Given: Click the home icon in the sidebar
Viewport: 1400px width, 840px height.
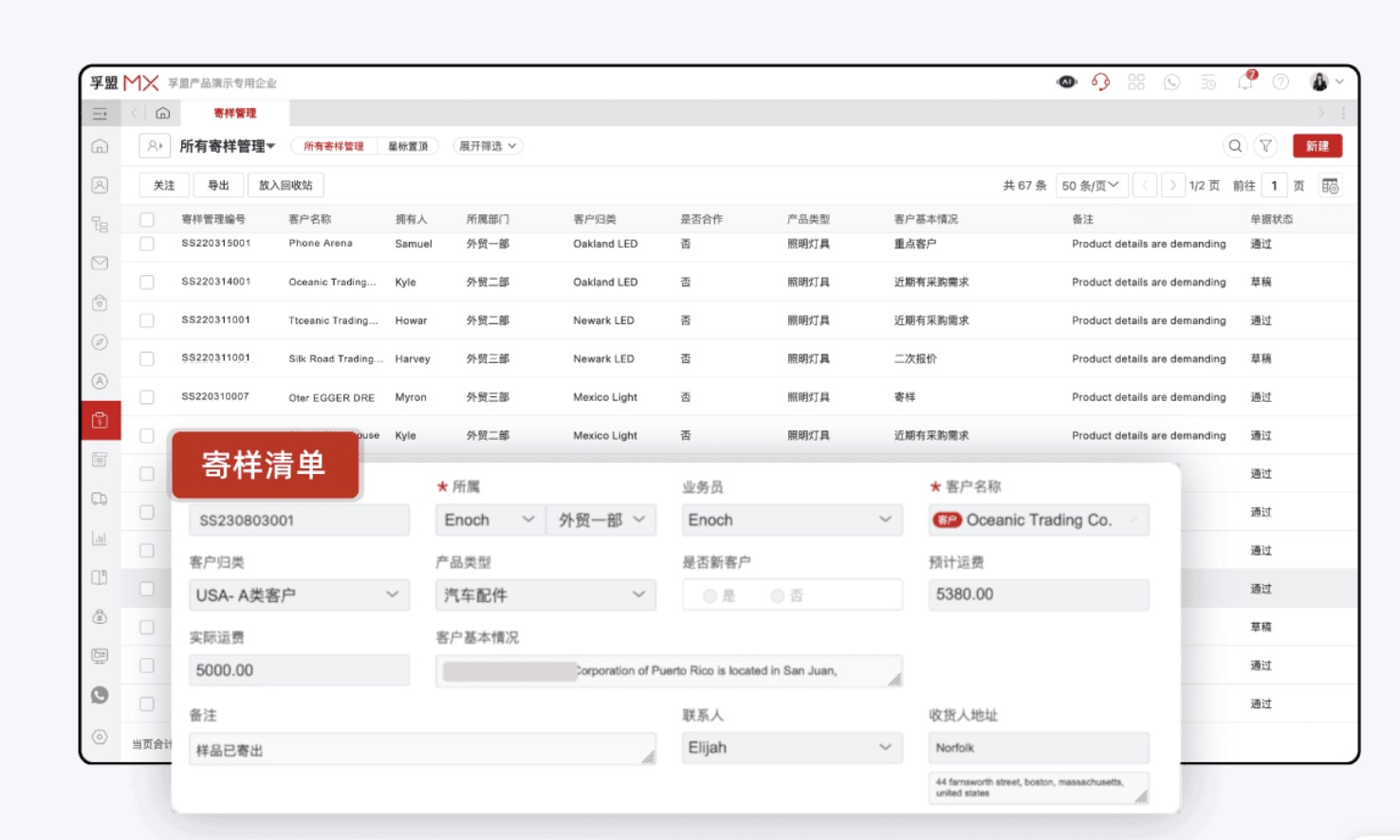Looking at the screenshot, I should click(x=100, y=146).
